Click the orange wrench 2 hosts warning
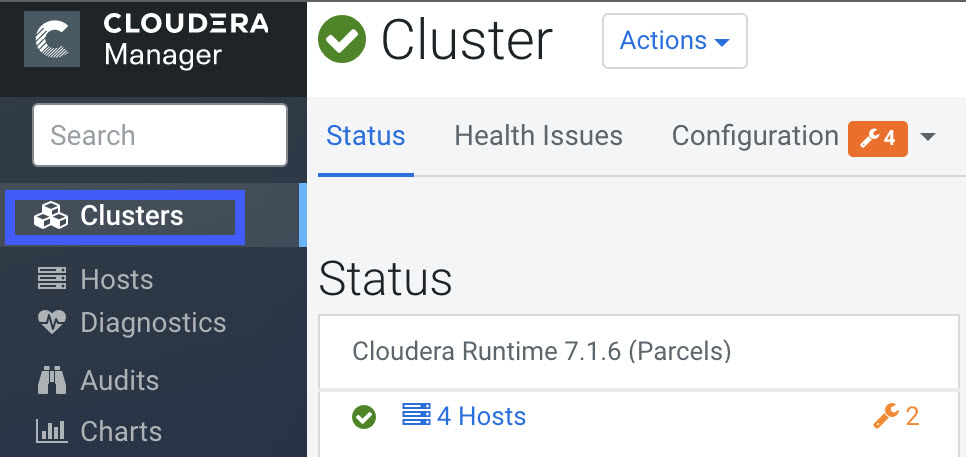 coord(896,416)
